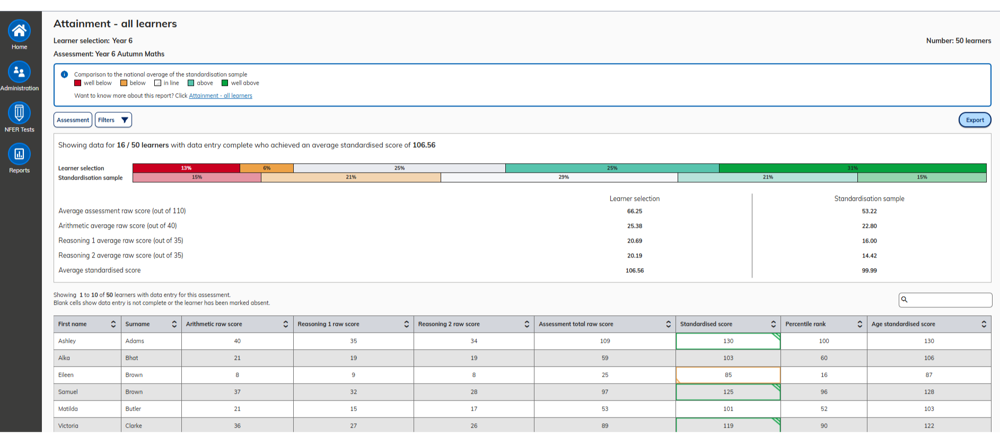Click the orange 6% Learner selection bar segment
The image size is (1000, 443).
[x=267, y=168]
